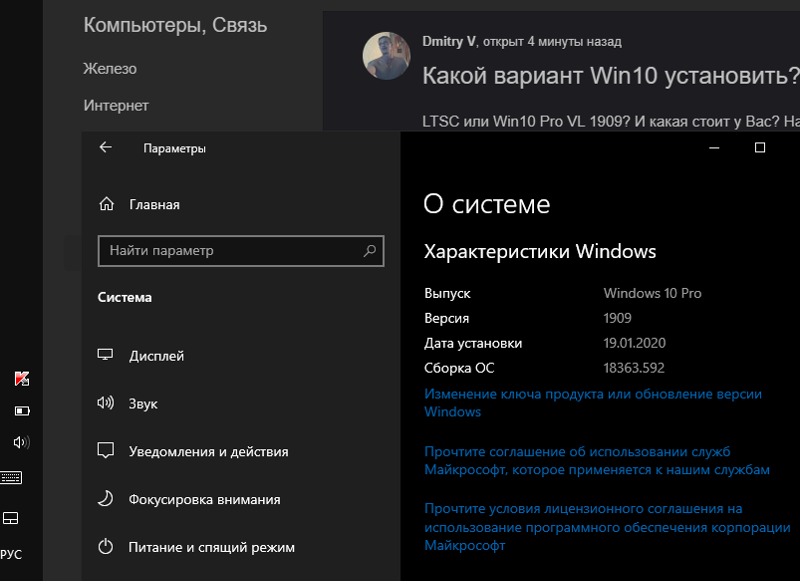
Task: Open the Интернет category in browser page
Action: pyautogui.click(x=116, y=106)
